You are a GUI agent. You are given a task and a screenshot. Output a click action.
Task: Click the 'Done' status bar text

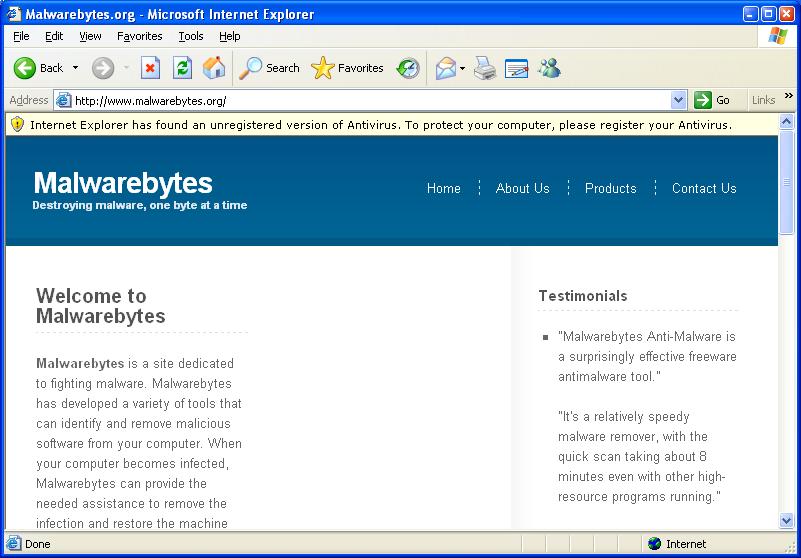click(38, 544)
